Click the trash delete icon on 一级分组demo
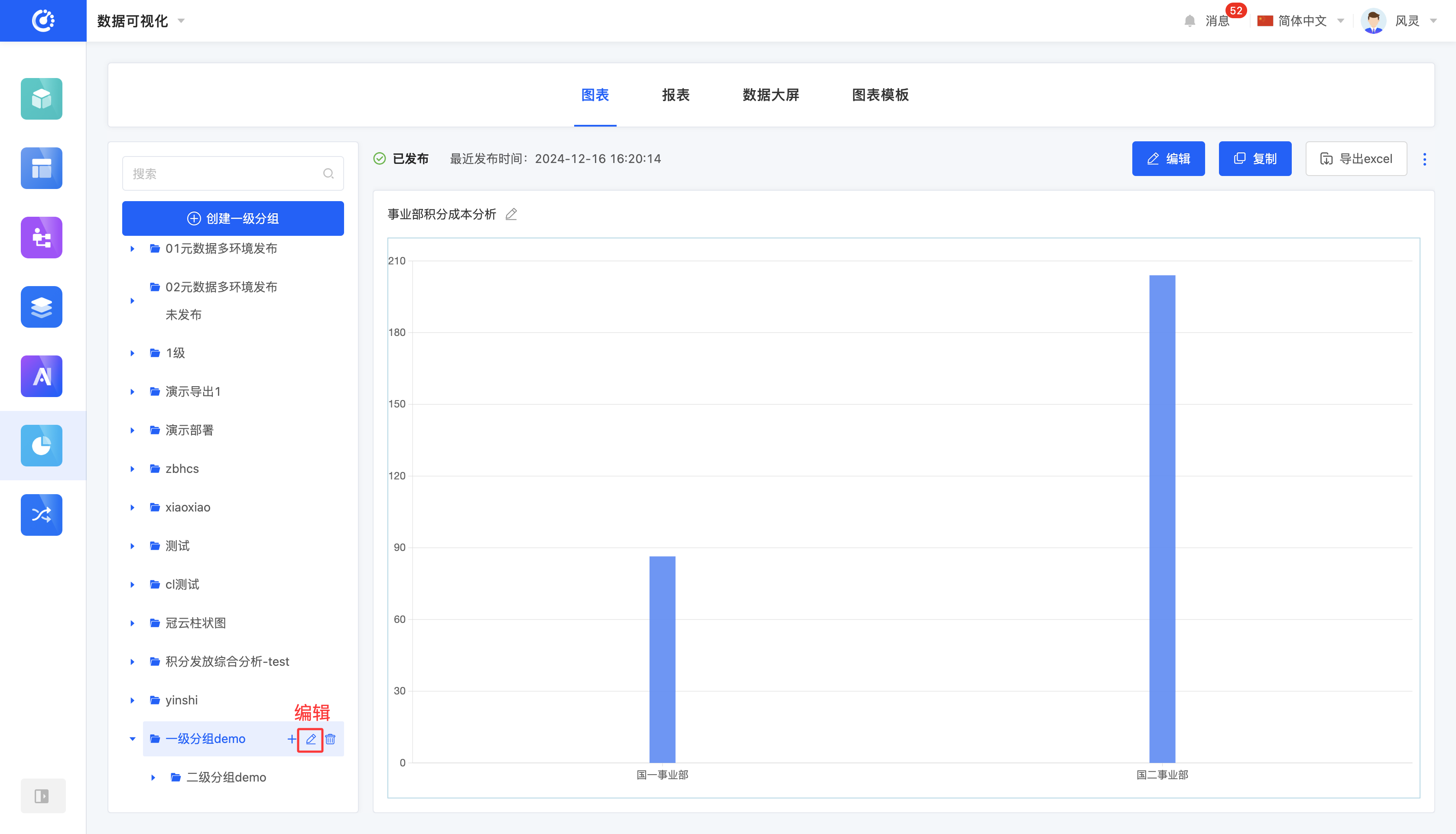 (x=330, y=739)
